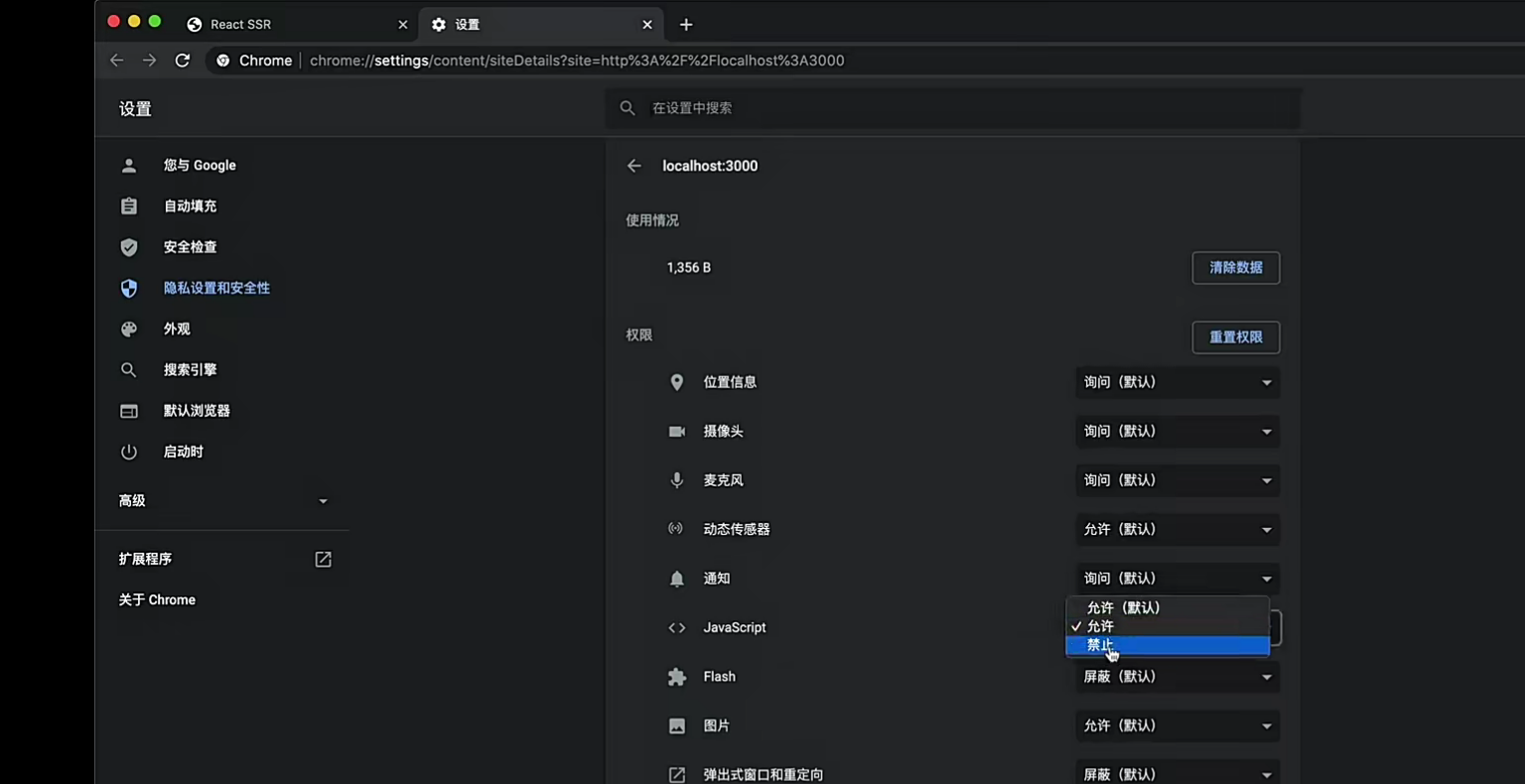Click the 清除数据 button
The height and width of the screenshot is (784, 1525).
click(1235, 268)
